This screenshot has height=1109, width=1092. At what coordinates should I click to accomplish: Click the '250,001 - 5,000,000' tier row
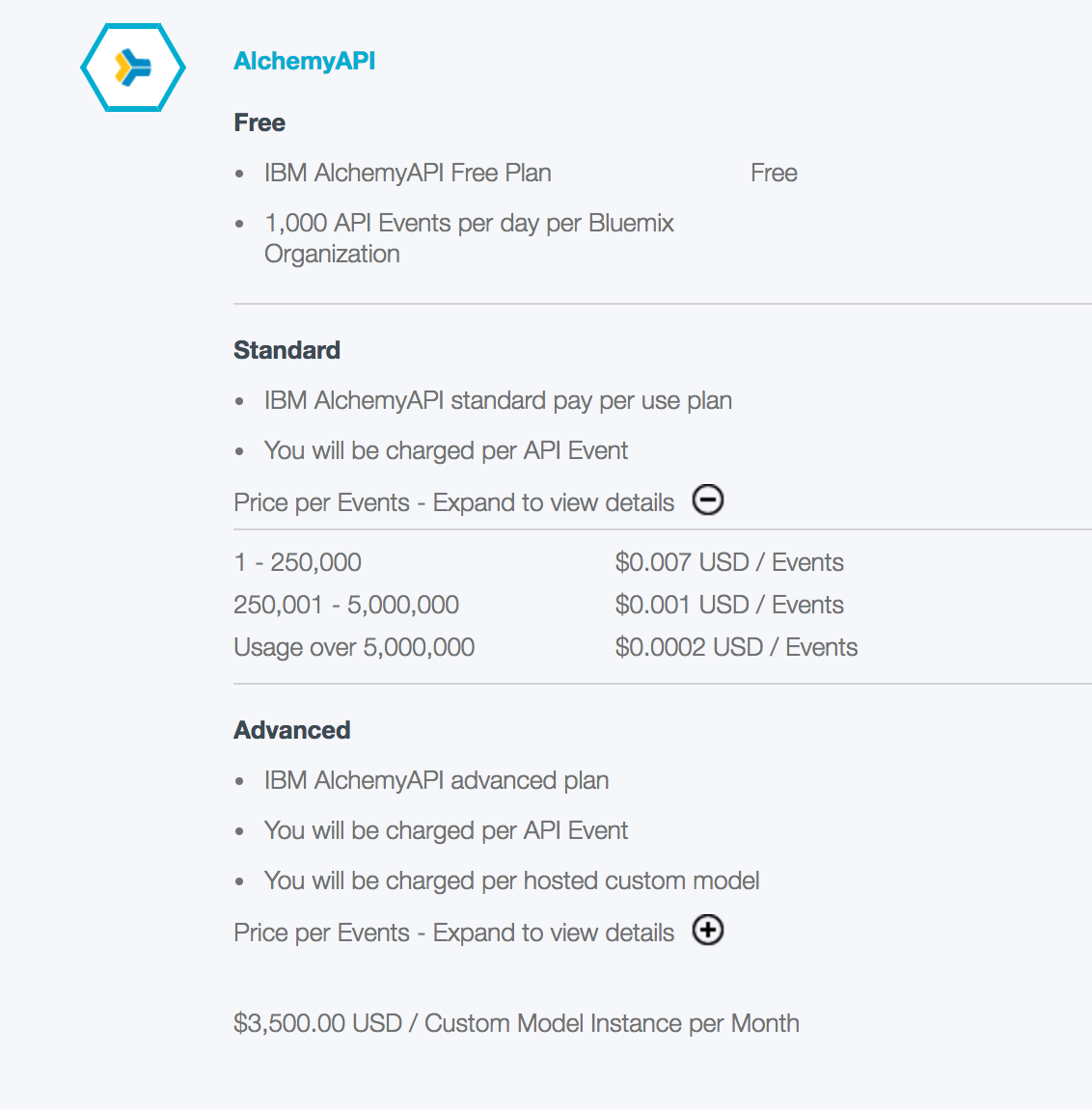[345, 605]
